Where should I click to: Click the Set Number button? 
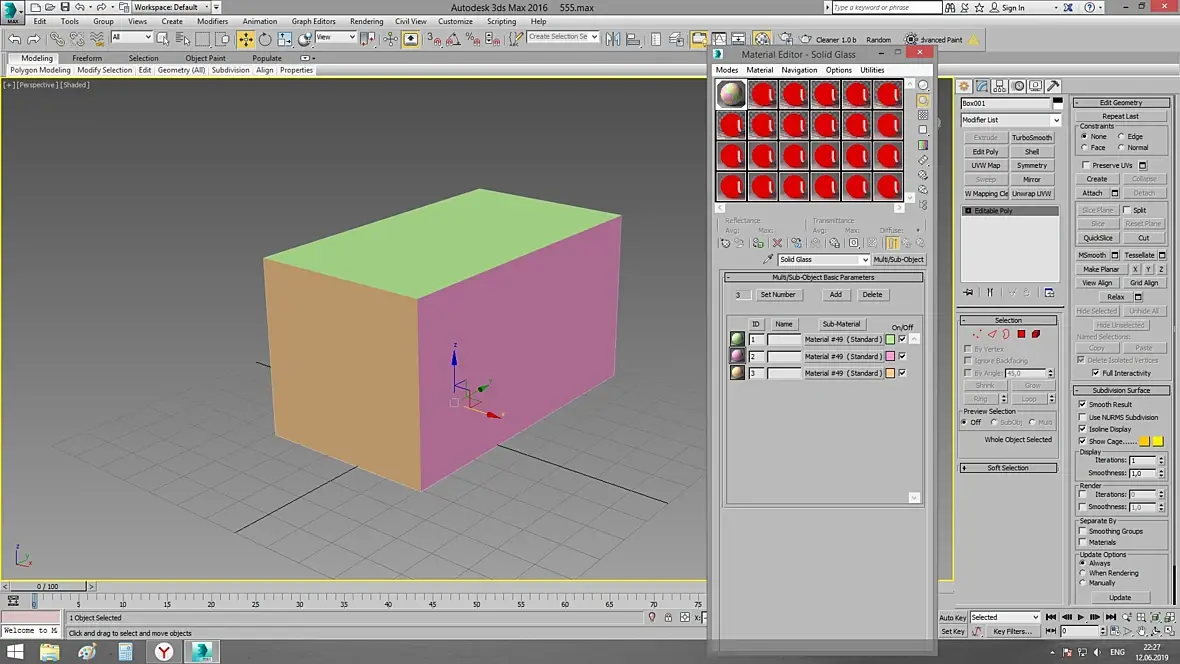(777, 295)
